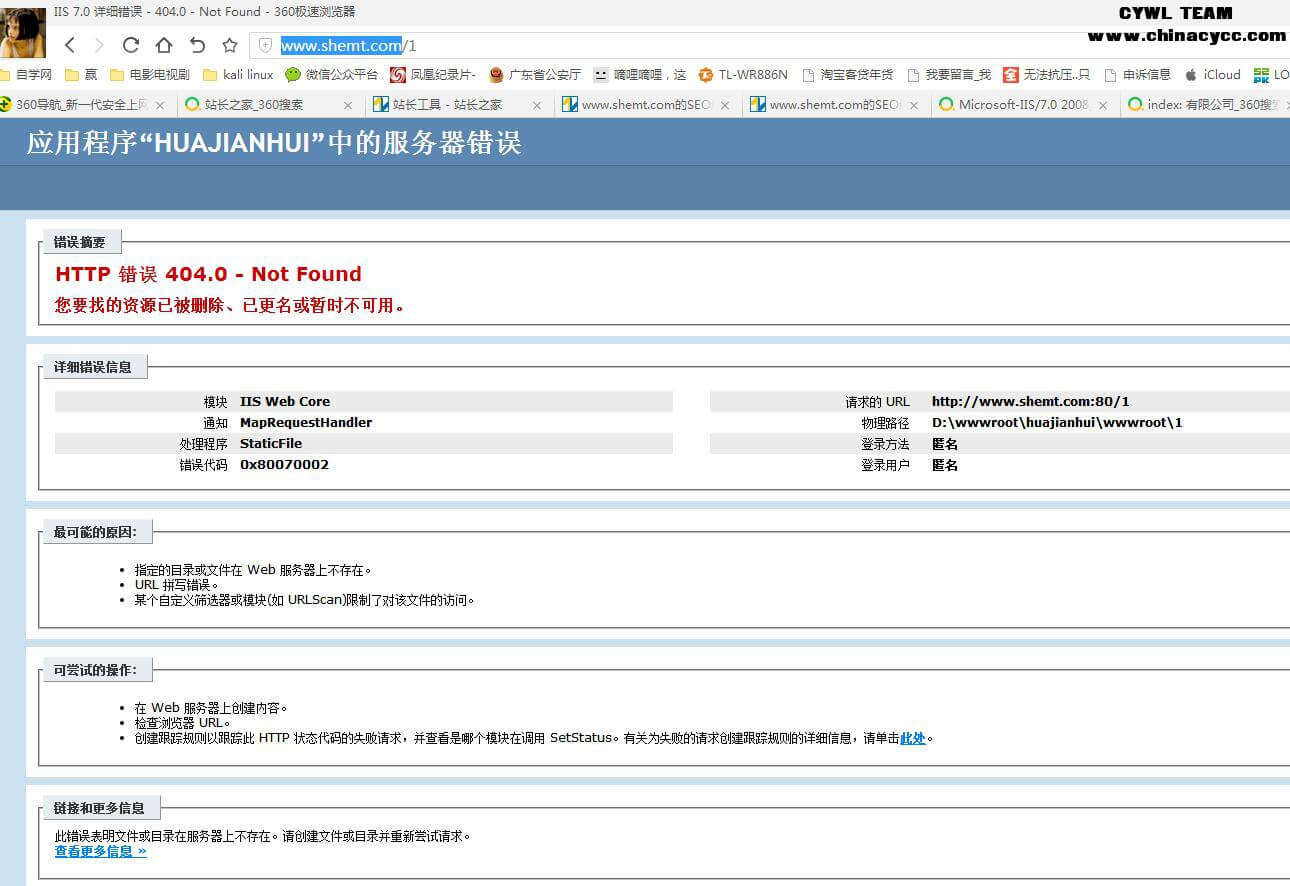Switch to the Microsoft-IIS/7.0 tab
This screenshot has height=886, width=1290.
(x=1022, y=105)
